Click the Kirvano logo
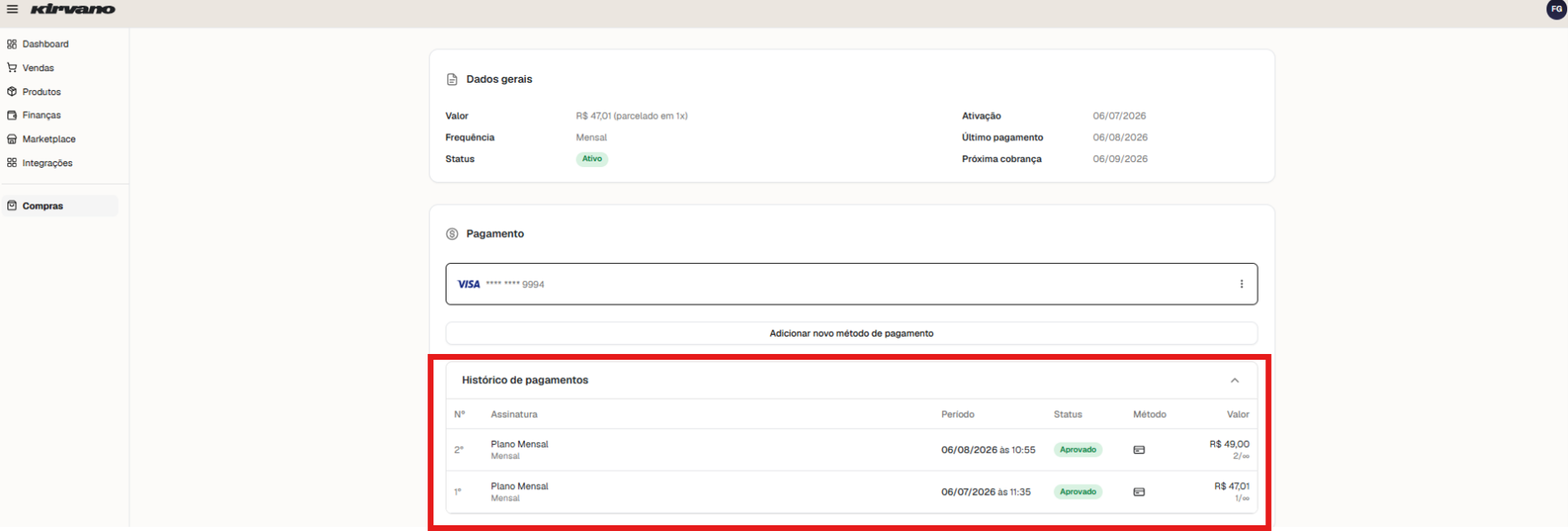Viewport: 1568px width, 531px height. [73, 9]
